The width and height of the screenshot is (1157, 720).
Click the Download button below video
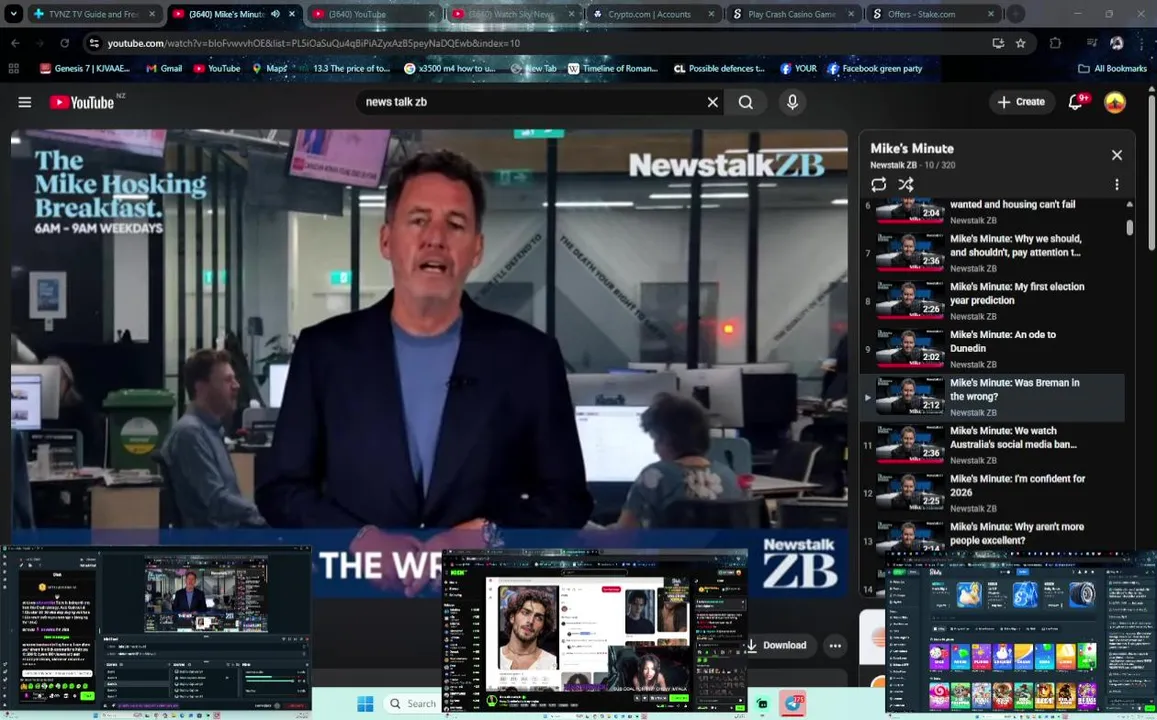click(776, 645)
